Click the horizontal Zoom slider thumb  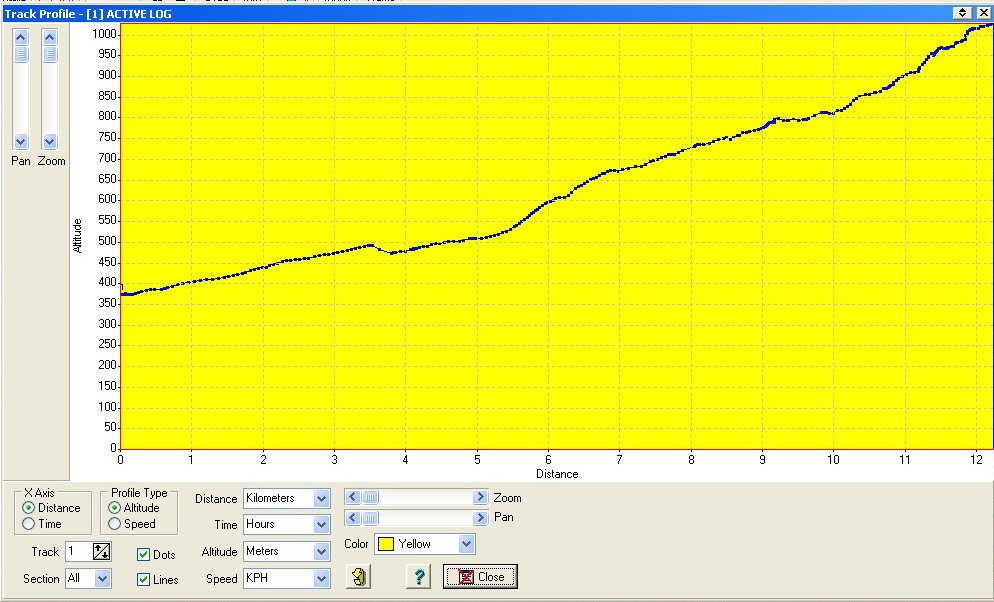[370, 497]
